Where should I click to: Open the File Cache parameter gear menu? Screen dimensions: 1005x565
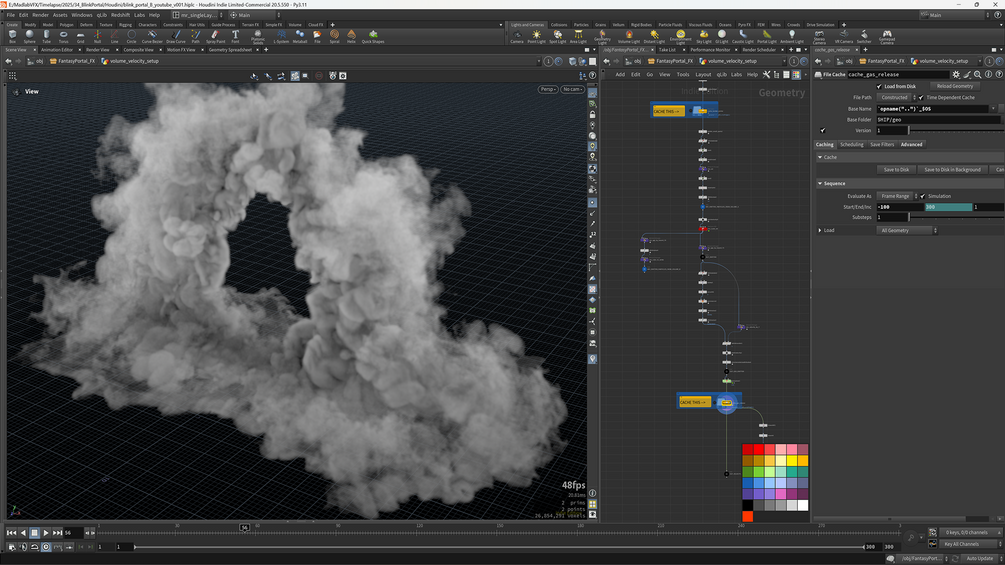tap(956, 74)
